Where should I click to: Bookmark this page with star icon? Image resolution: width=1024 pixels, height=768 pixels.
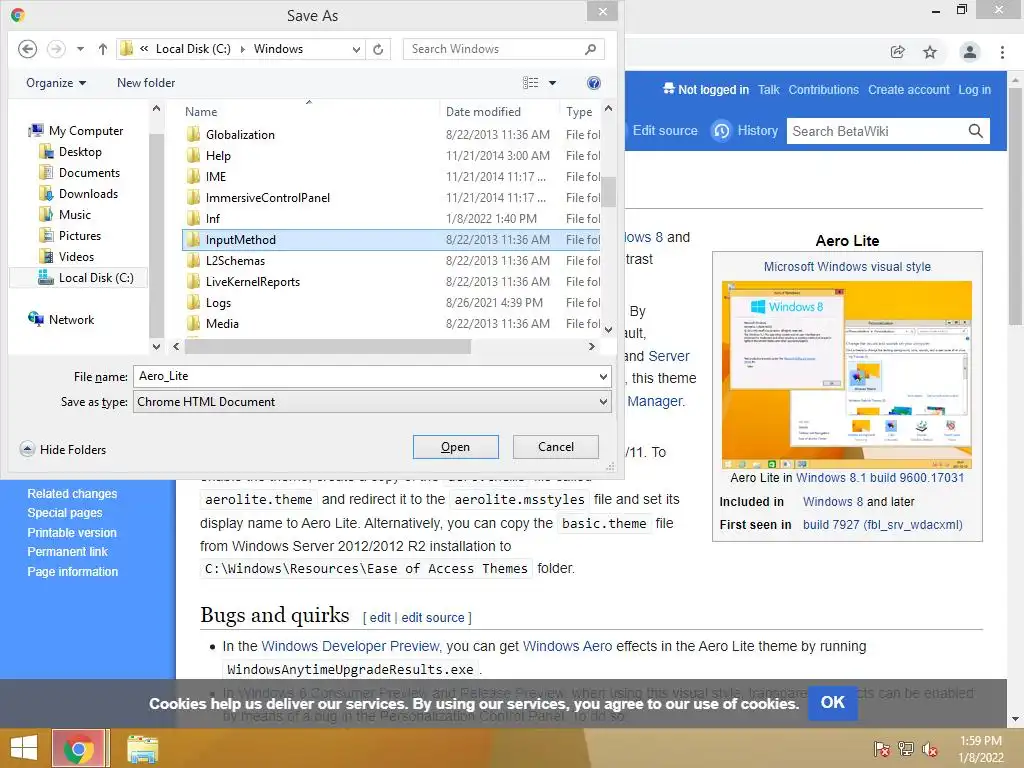point(930,52)
